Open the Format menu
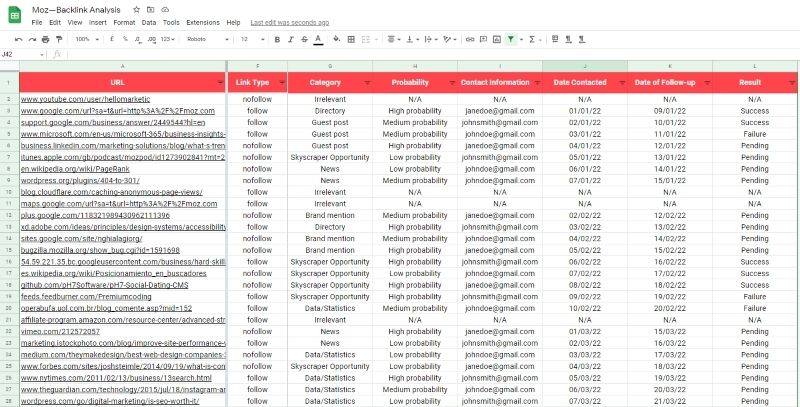 [x=124, y=22]
